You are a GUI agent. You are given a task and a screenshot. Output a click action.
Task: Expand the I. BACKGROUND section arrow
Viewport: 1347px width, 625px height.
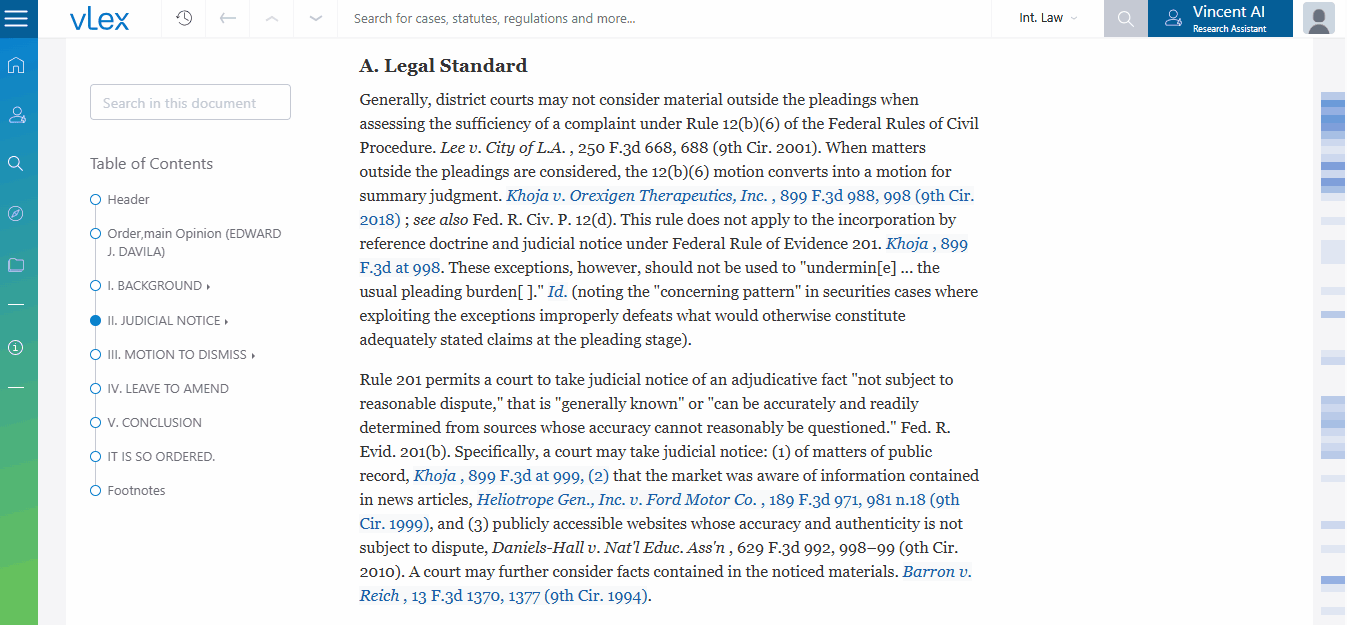(x=208, y=287)
